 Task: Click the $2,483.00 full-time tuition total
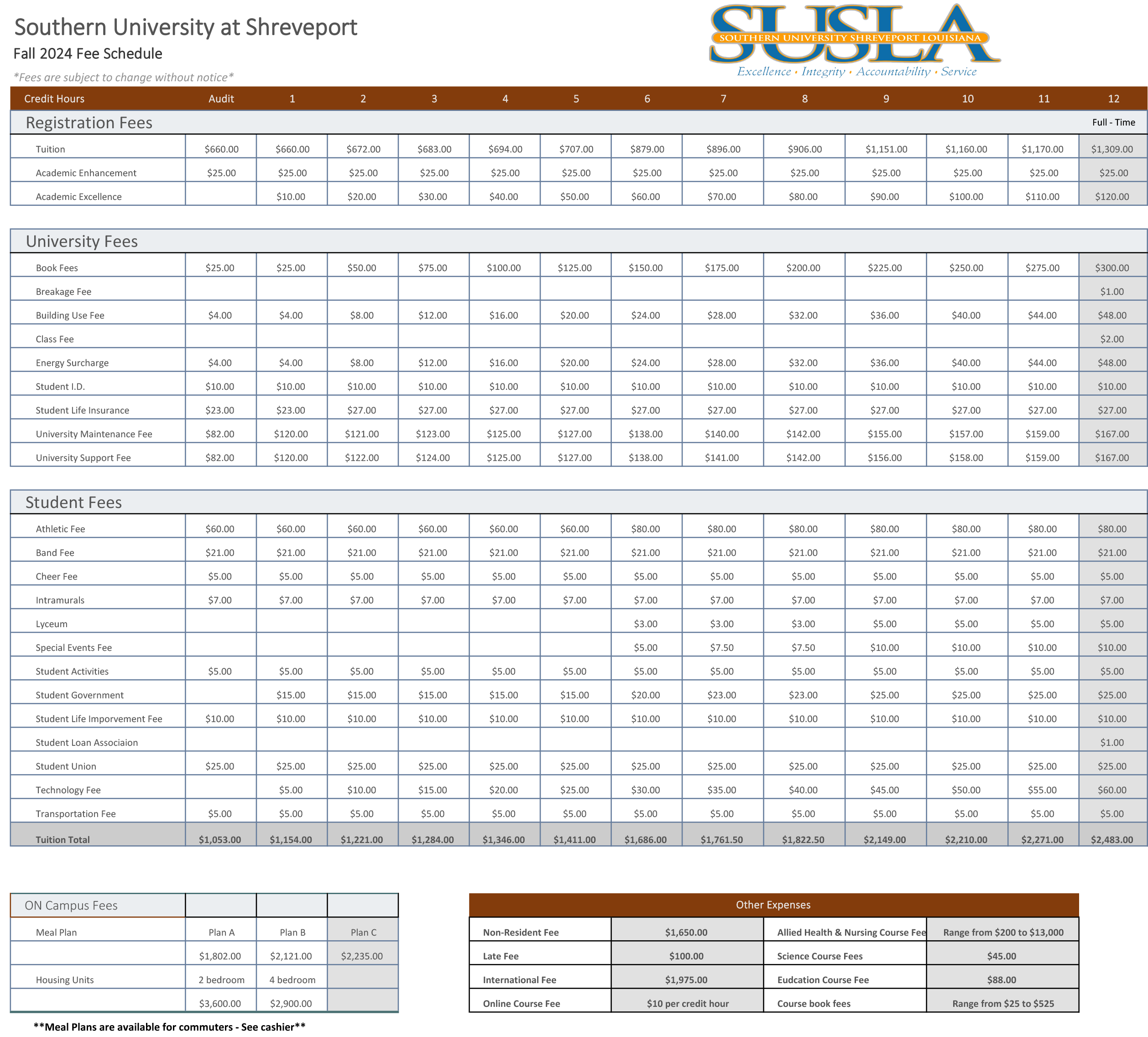[1112, 839]
